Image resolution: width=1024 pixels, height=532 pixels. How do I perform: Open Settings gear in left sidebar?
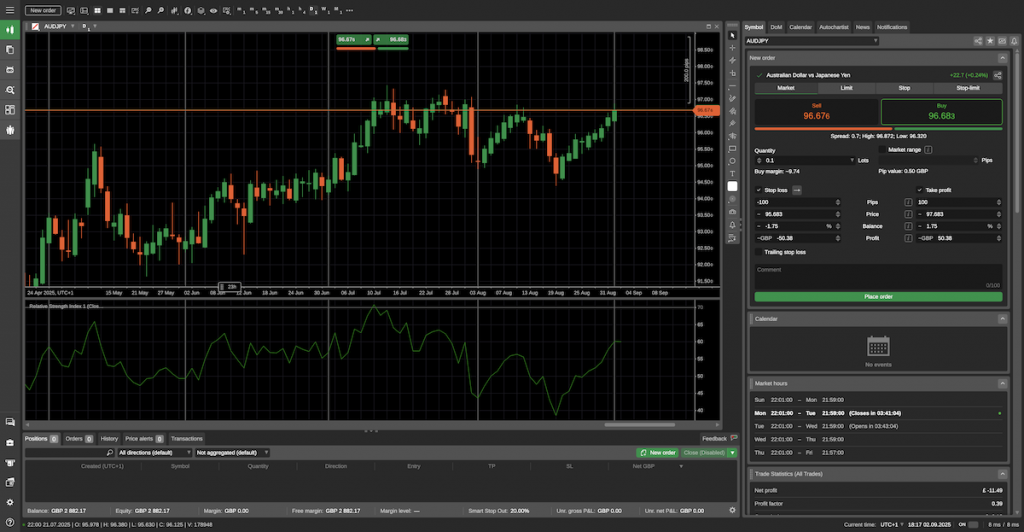[x=10, y=502]
